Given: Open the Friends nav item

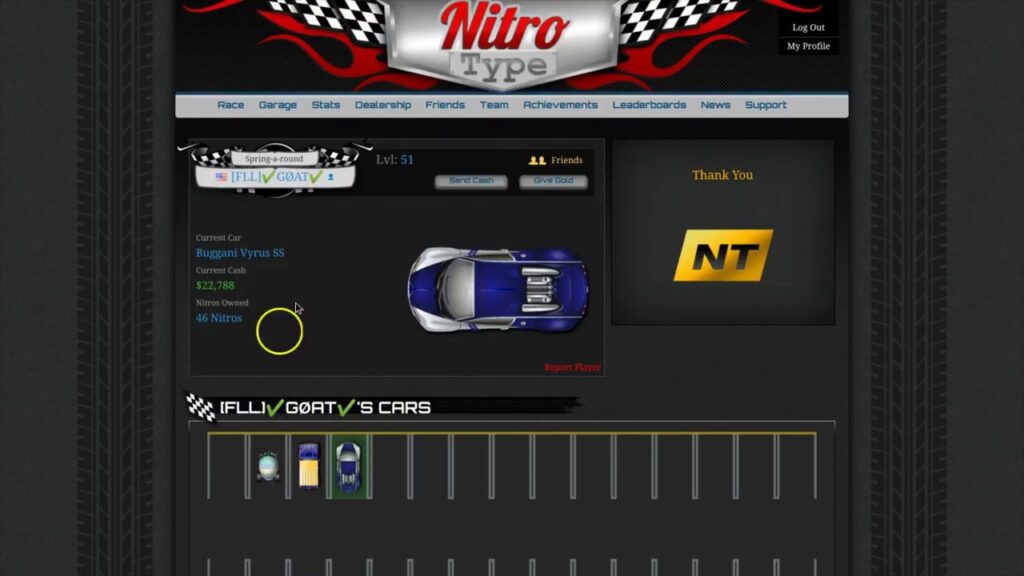Looking at the screenshot, I should (445, 105).
